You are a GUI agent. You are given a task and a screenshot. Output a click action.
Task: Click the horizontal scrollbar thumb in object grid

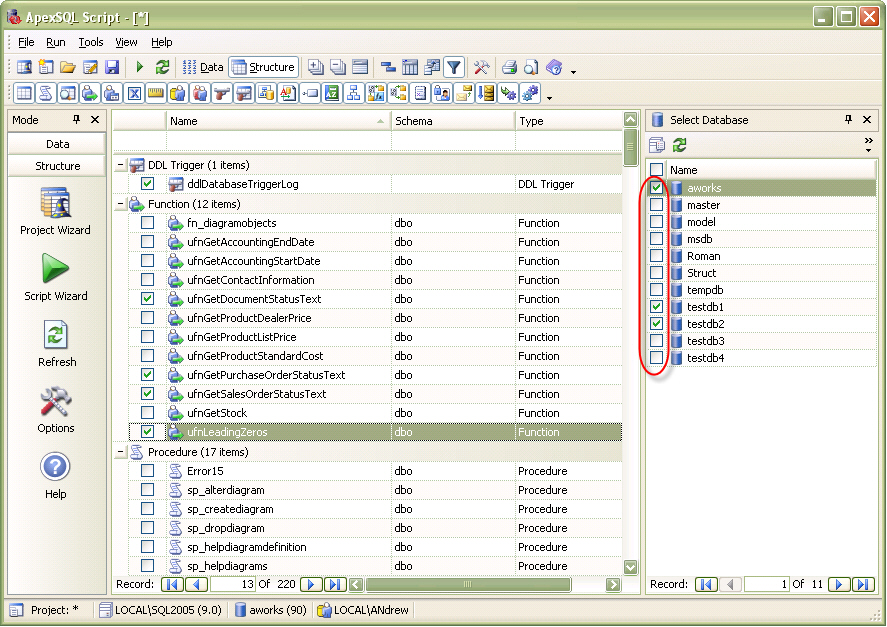tap(468, 584)
